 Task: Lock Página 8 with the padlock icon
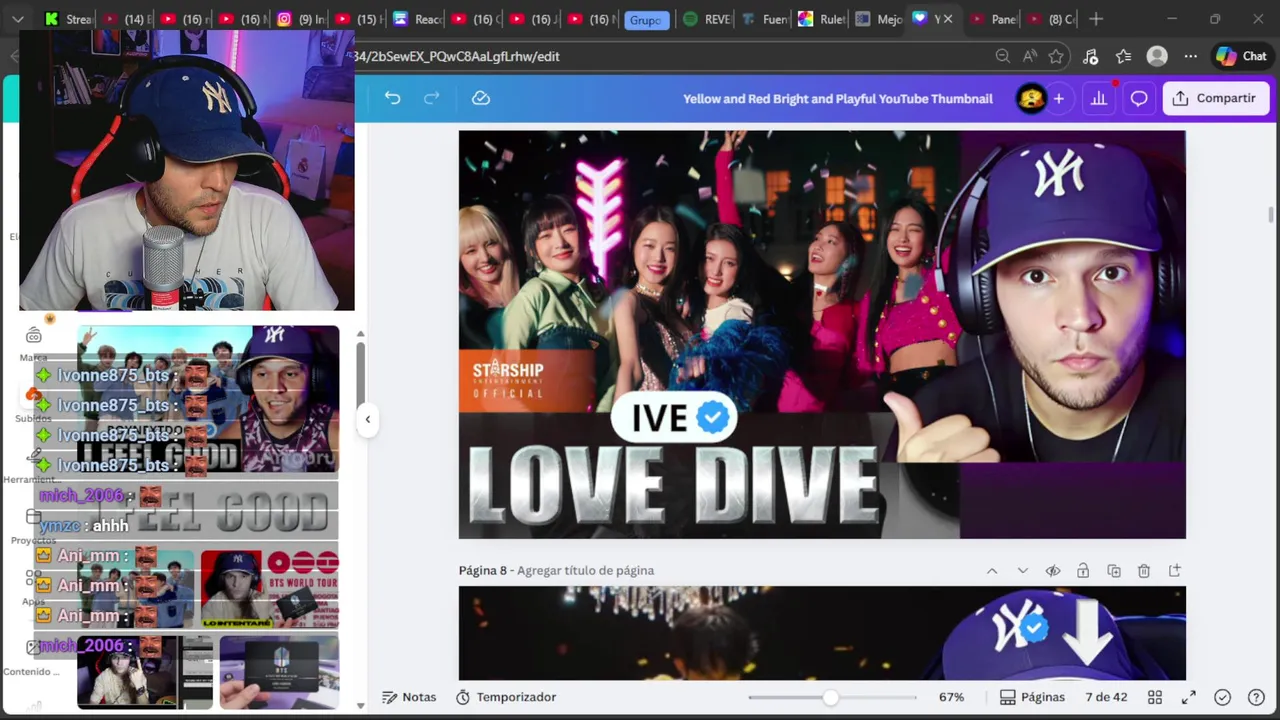(x=1083, y=571)
